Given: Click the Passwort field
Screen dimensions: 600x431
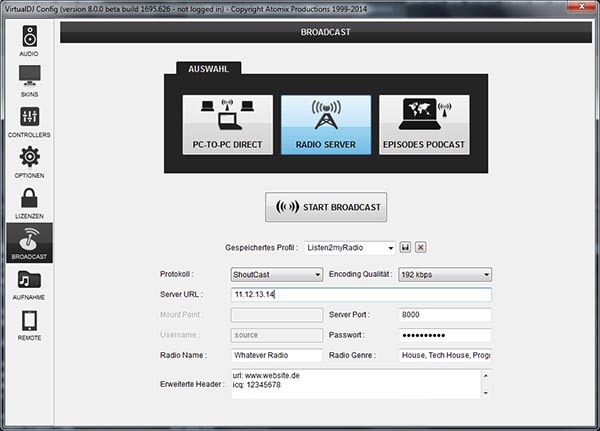Looking at the screenshot, I should point(445,335).
